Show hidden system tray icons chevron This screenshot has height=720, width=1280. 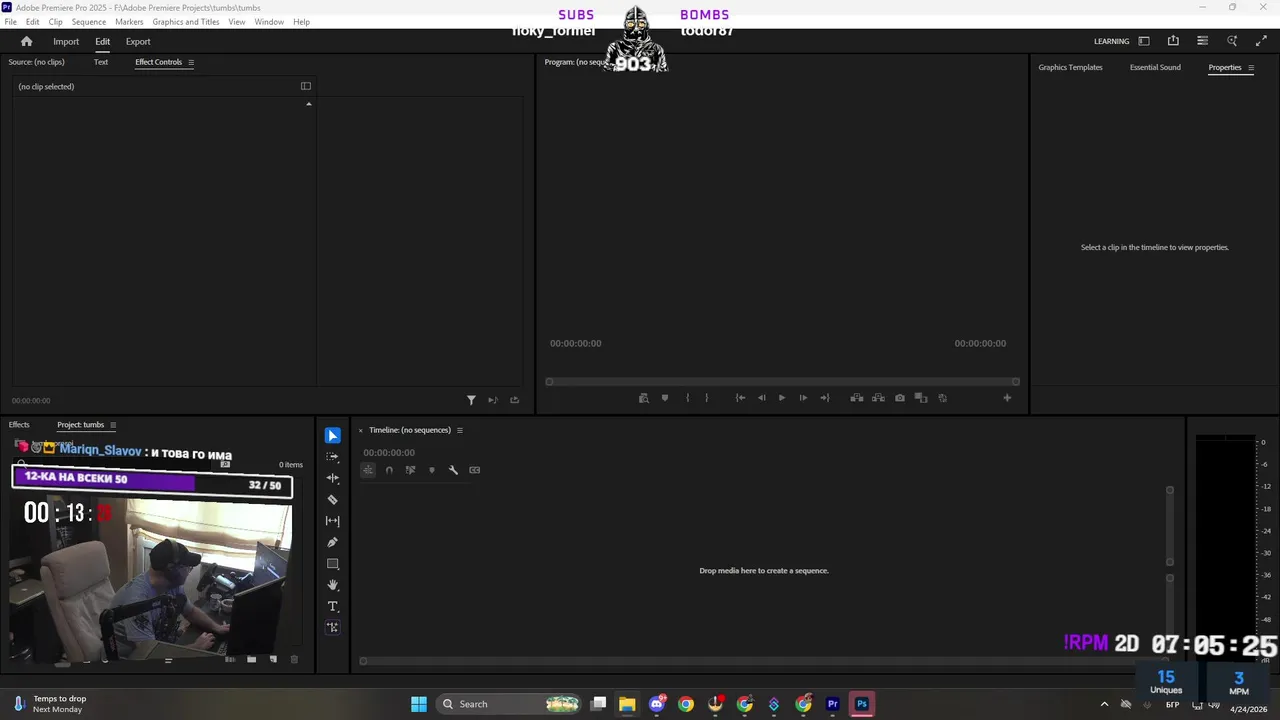point(1104,704)
